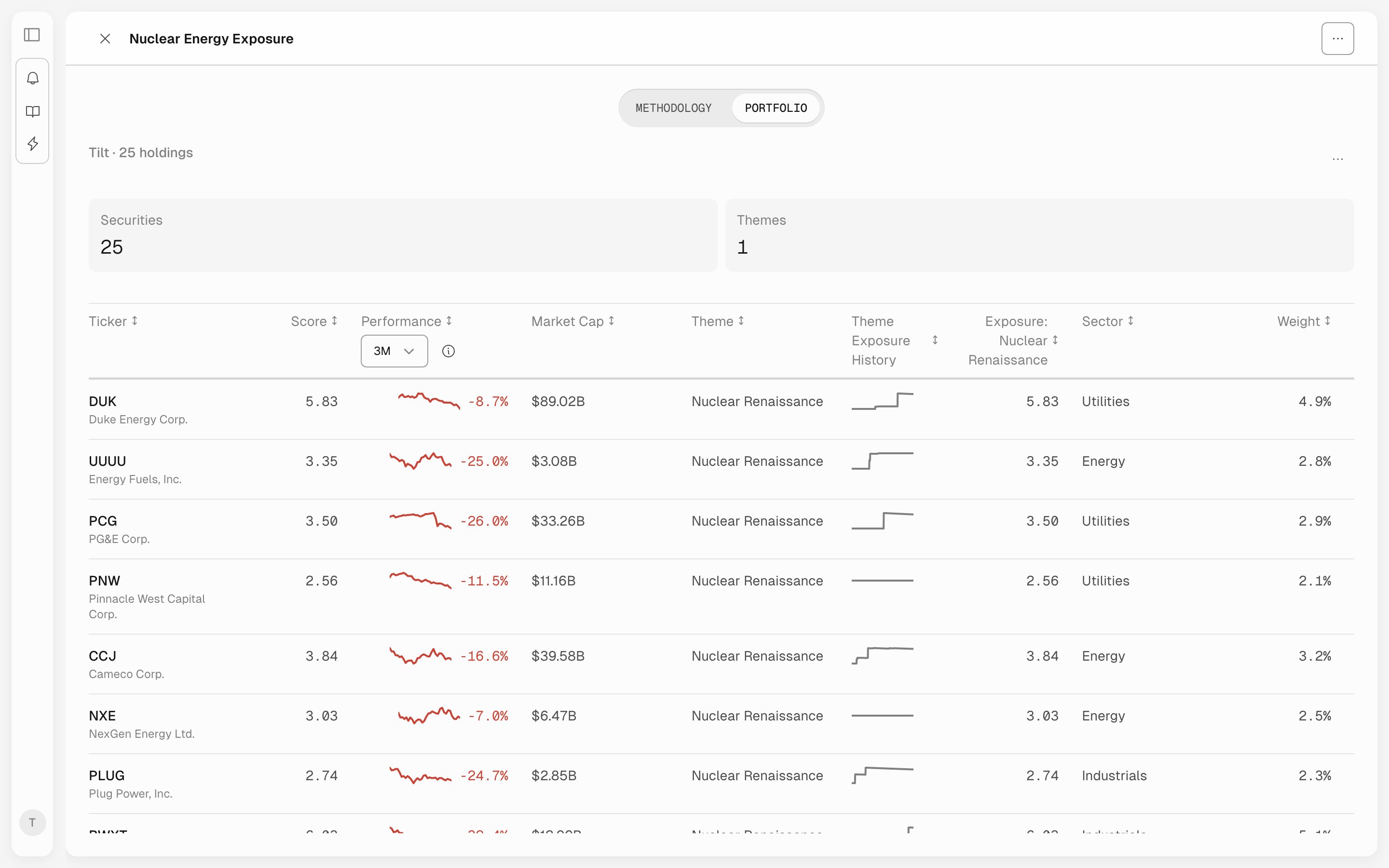Click PLUG theme exposure history chart
Image resolution: width=1389 pixels, height=868 pixels.
[882, 775]
